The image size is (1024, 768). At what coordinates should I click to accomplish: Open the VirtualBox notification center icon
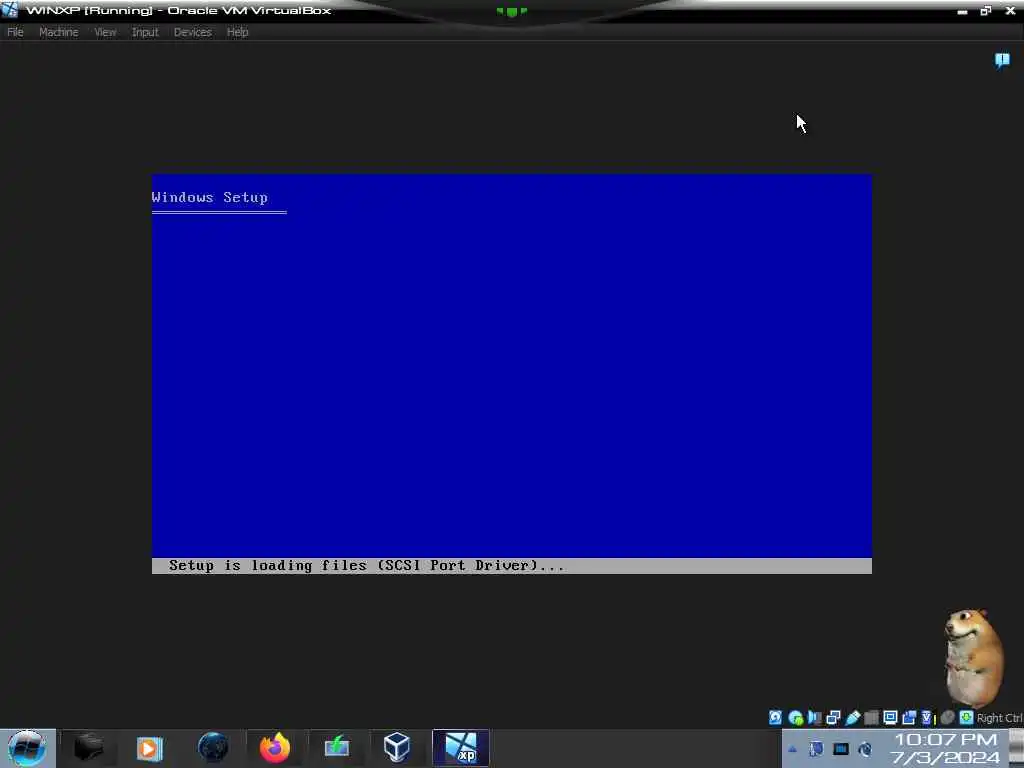click(1002, 61)
